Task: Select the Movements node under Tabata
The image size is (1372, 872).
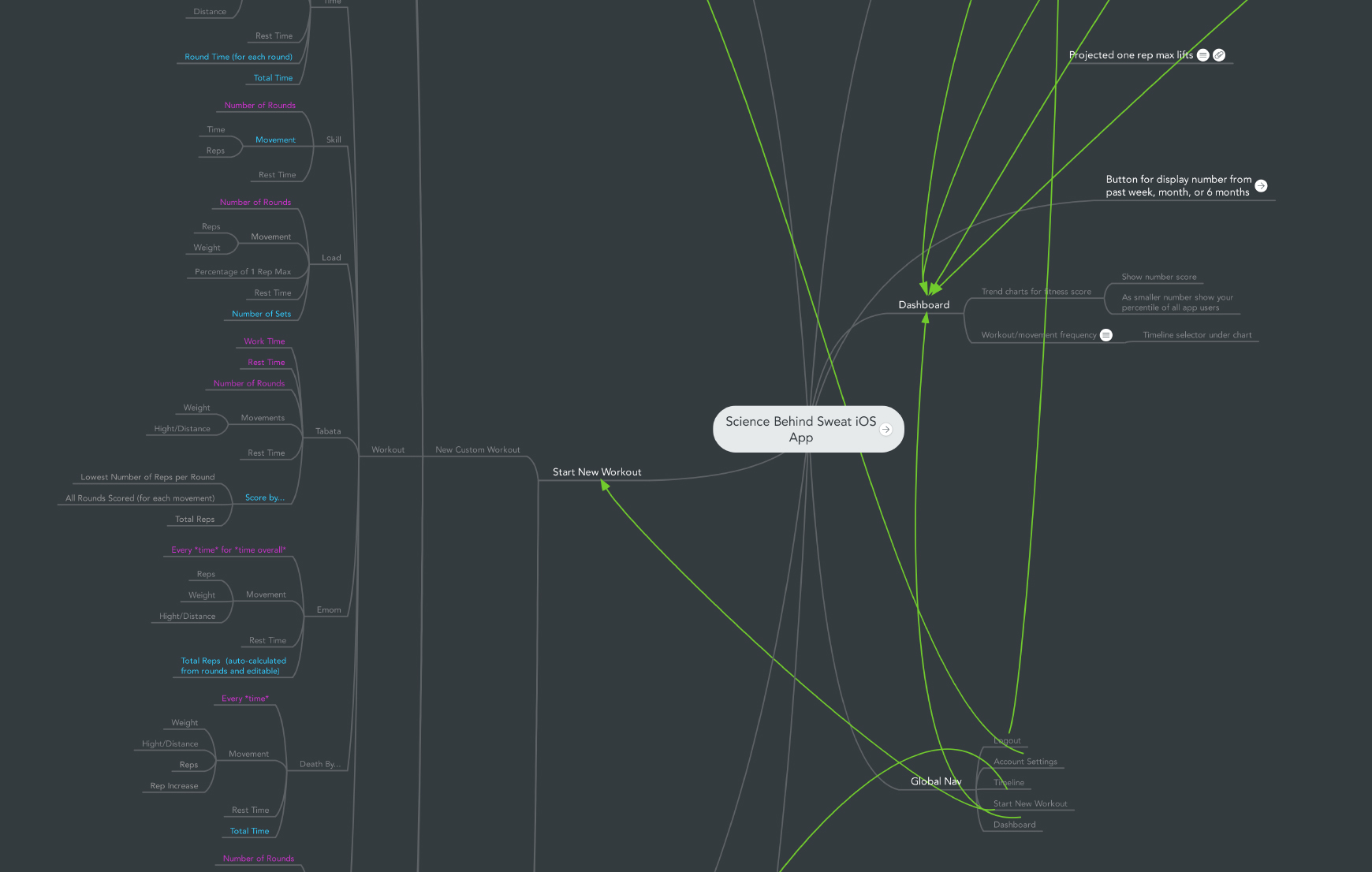Action: point(263,418)
